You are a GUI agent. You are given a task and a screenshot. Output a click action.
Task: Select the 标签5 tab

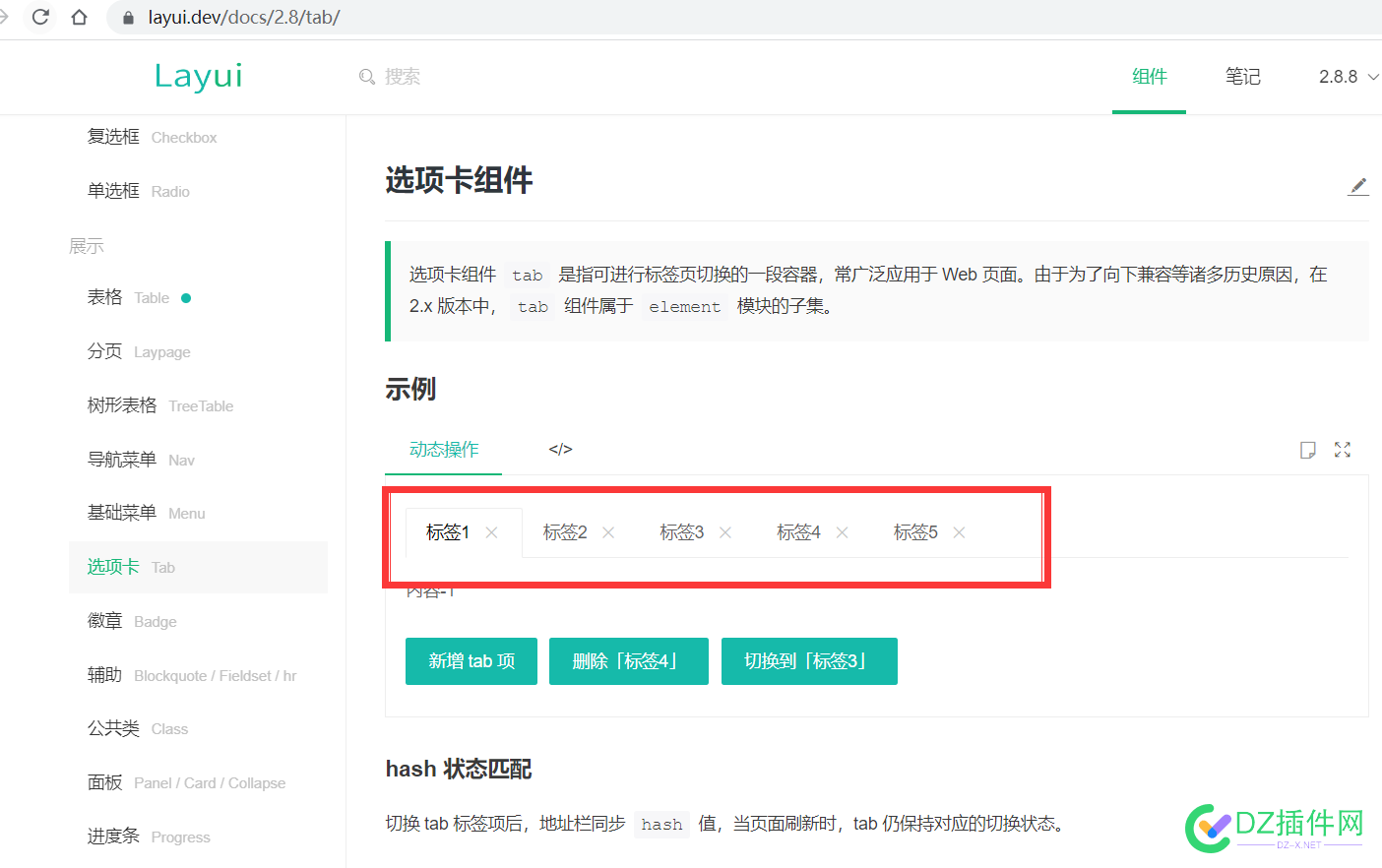[x=915, y=532]
